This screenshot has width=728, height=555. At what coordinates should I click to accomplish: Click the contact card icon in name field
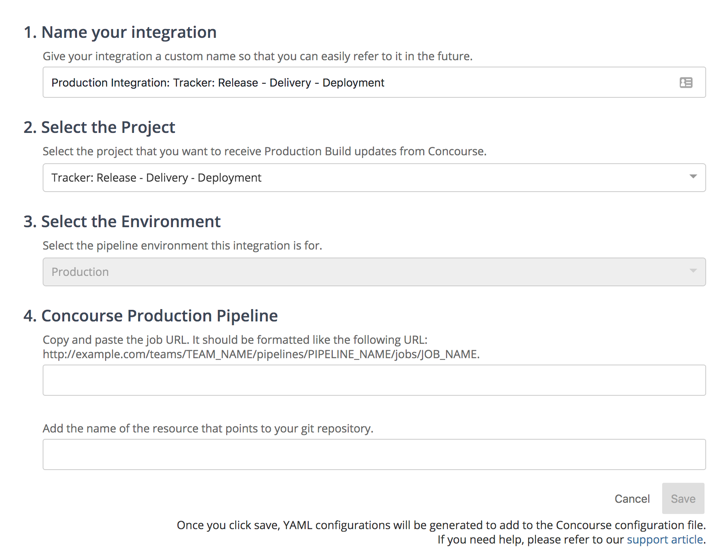686,83
